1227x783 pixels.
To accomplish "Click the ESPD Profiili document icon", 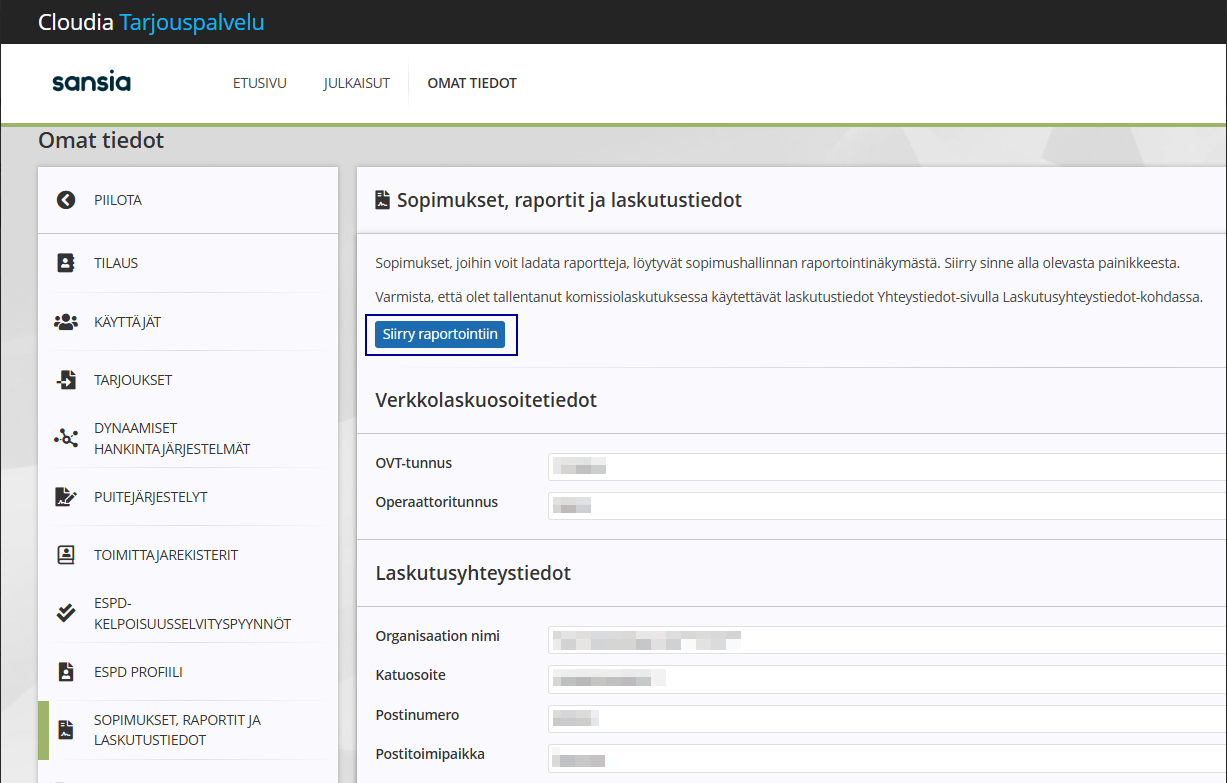I will click(x=66, y=672).
